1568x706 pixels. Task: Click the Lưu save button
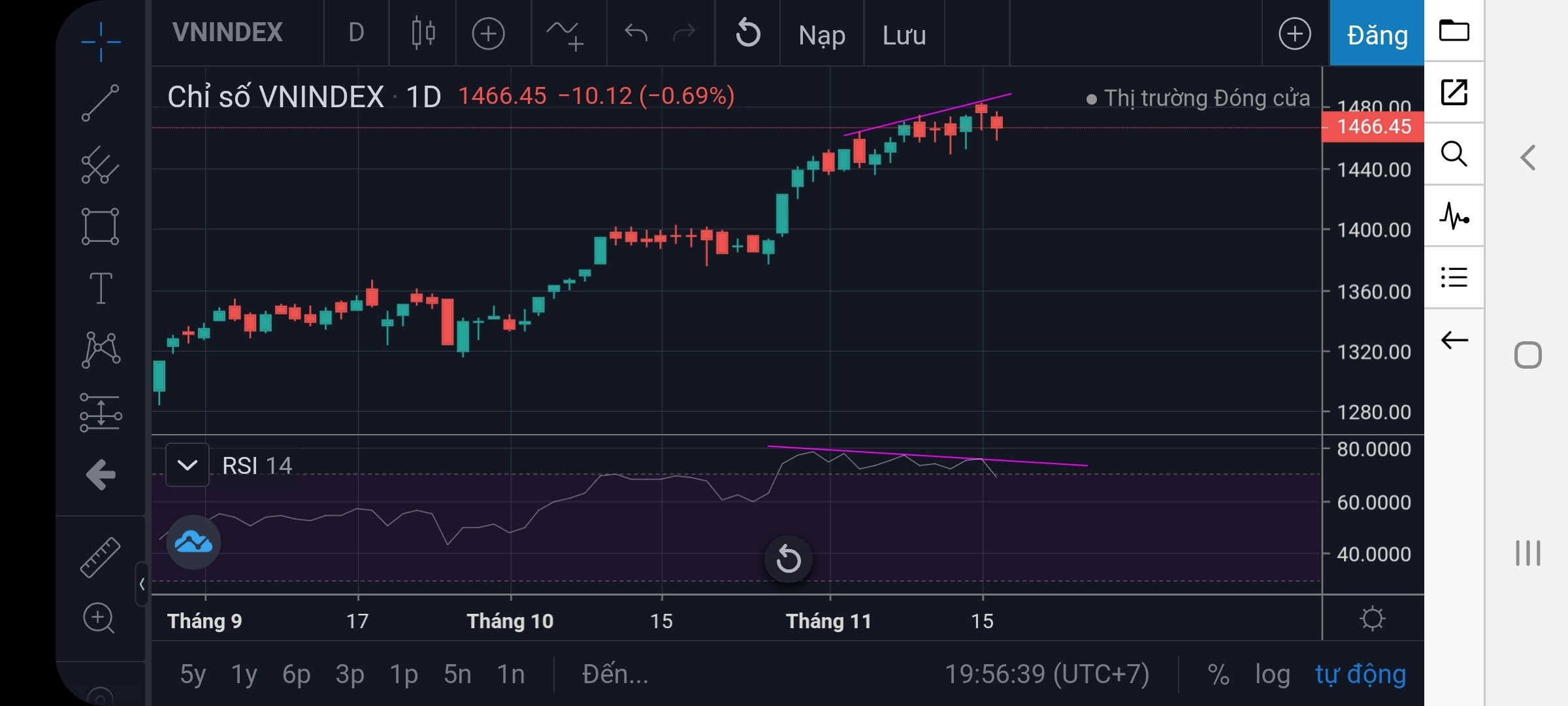click(x=904, y=35)
